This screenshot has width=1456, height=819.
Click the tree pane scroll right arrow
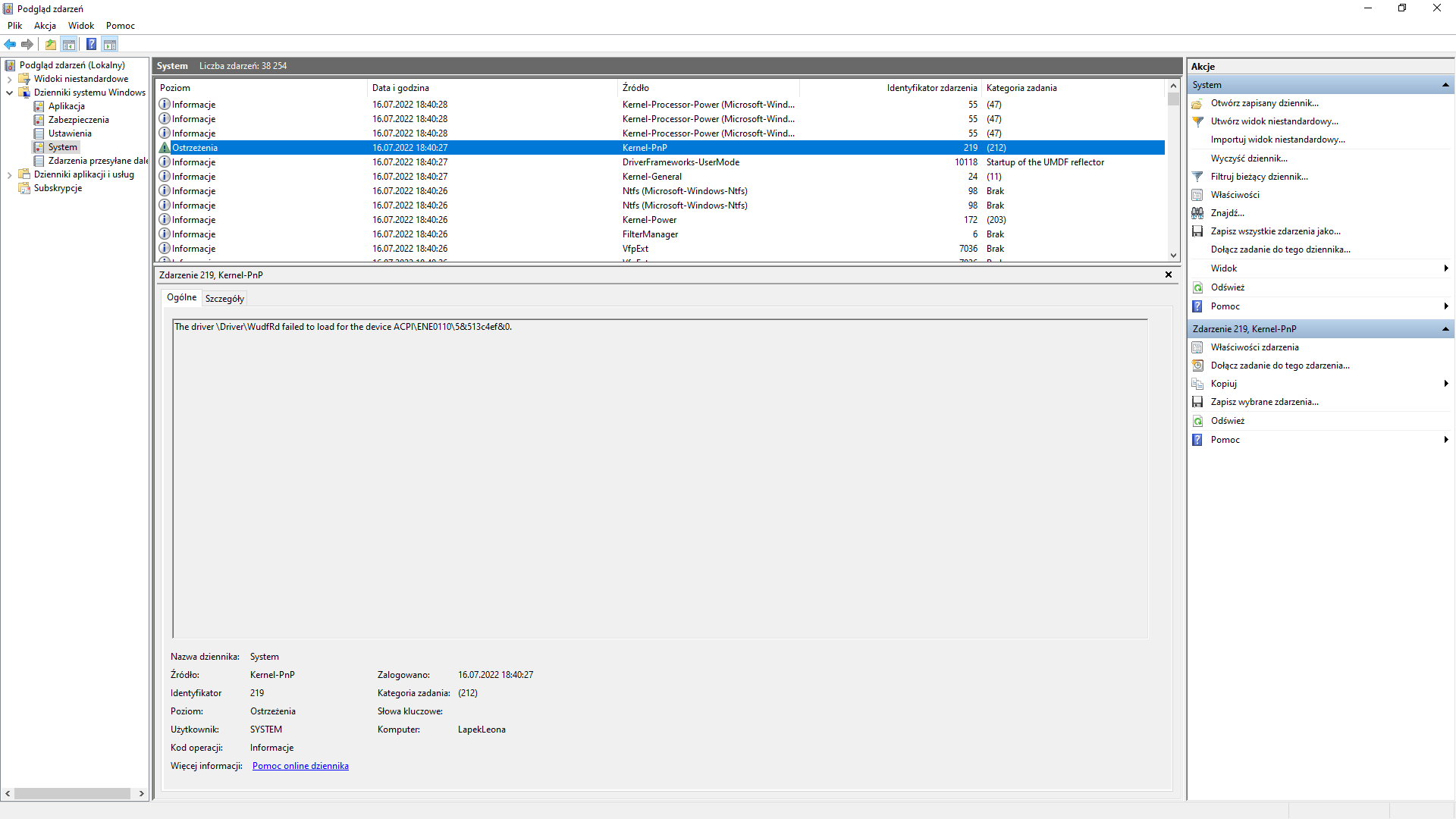pyautogui.click(x=142, y=793)
